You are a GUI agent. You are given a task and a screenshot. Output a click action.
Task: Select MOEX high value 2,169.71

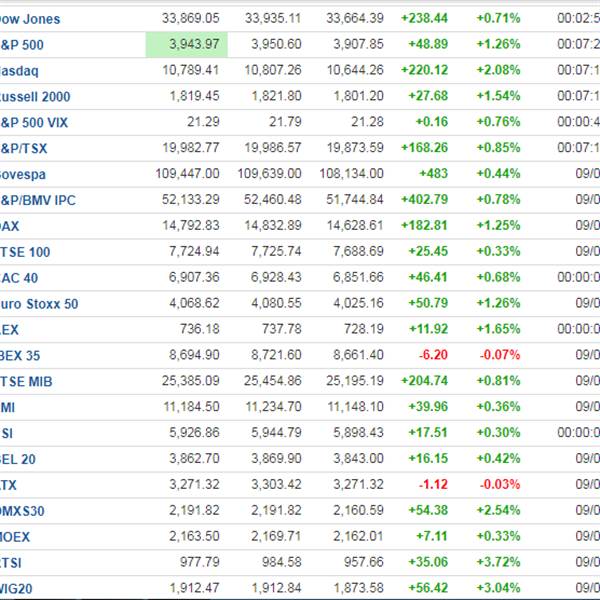[x=276, y=536]
